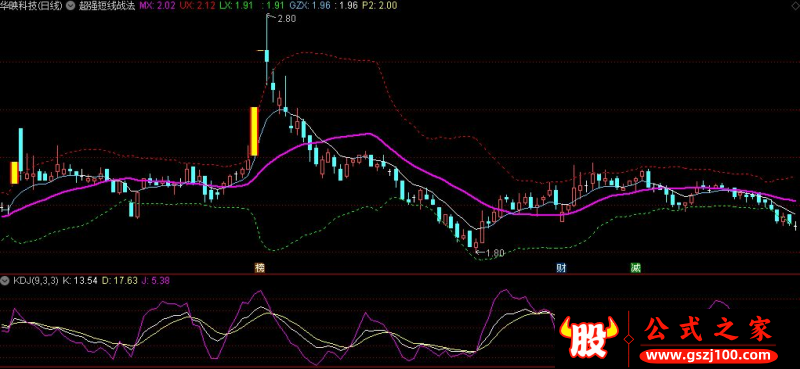Select the 减 event marker icon
Viewport: 800px width, 369px height.
click(x=635, y=267)
